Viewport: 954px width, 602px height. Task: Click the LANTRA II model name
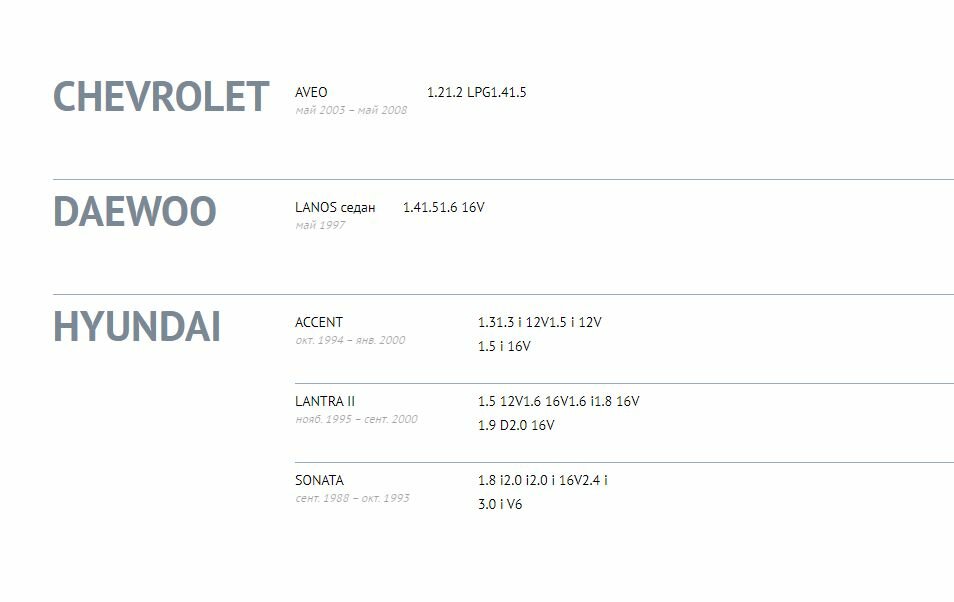pos(325,401)
